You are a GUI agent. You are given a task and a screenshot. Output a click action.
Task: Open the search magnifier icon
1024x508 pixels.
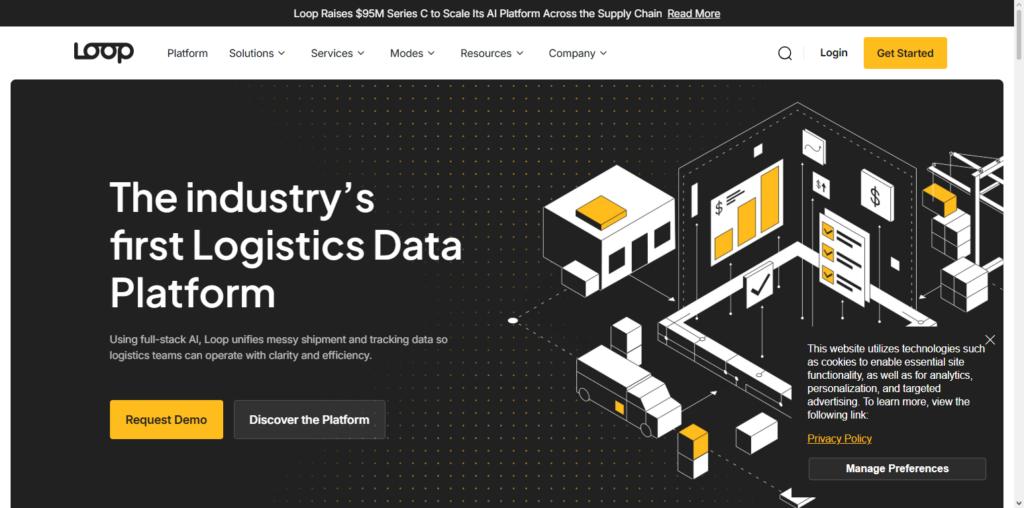785,54
